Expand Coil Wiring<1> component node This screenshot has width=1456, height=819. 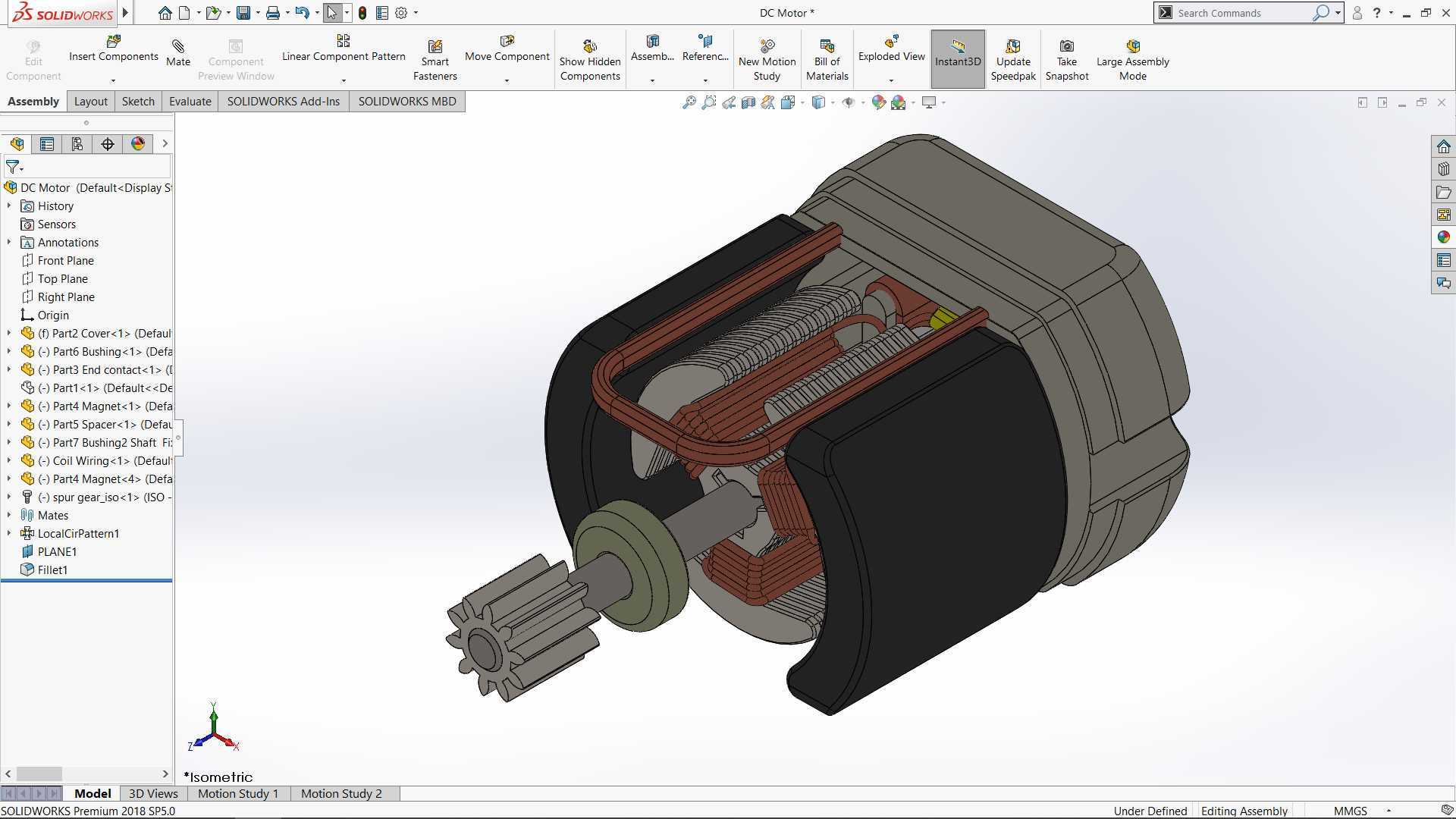[9, 460]
